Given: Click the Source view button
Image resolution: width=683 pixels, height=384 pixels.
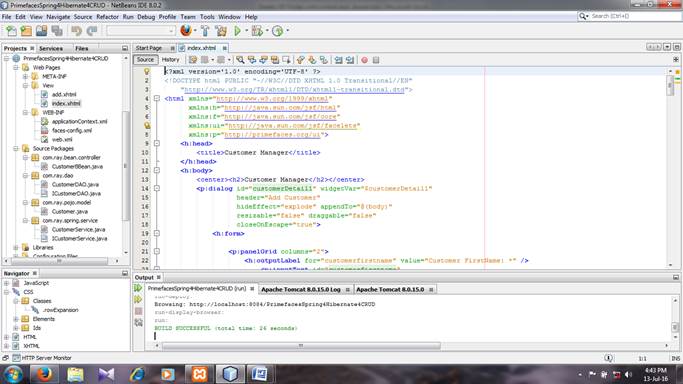Looking at the screenshot, I should pos(145,60).
